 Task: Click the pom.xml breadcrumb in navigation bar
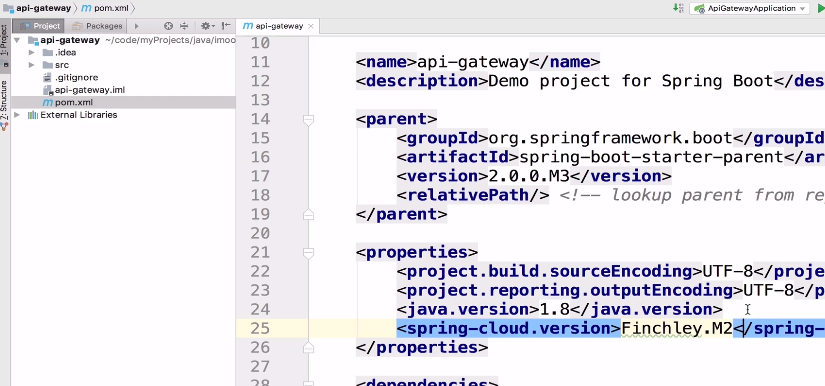pyautogui.click(x=111, y=8)
